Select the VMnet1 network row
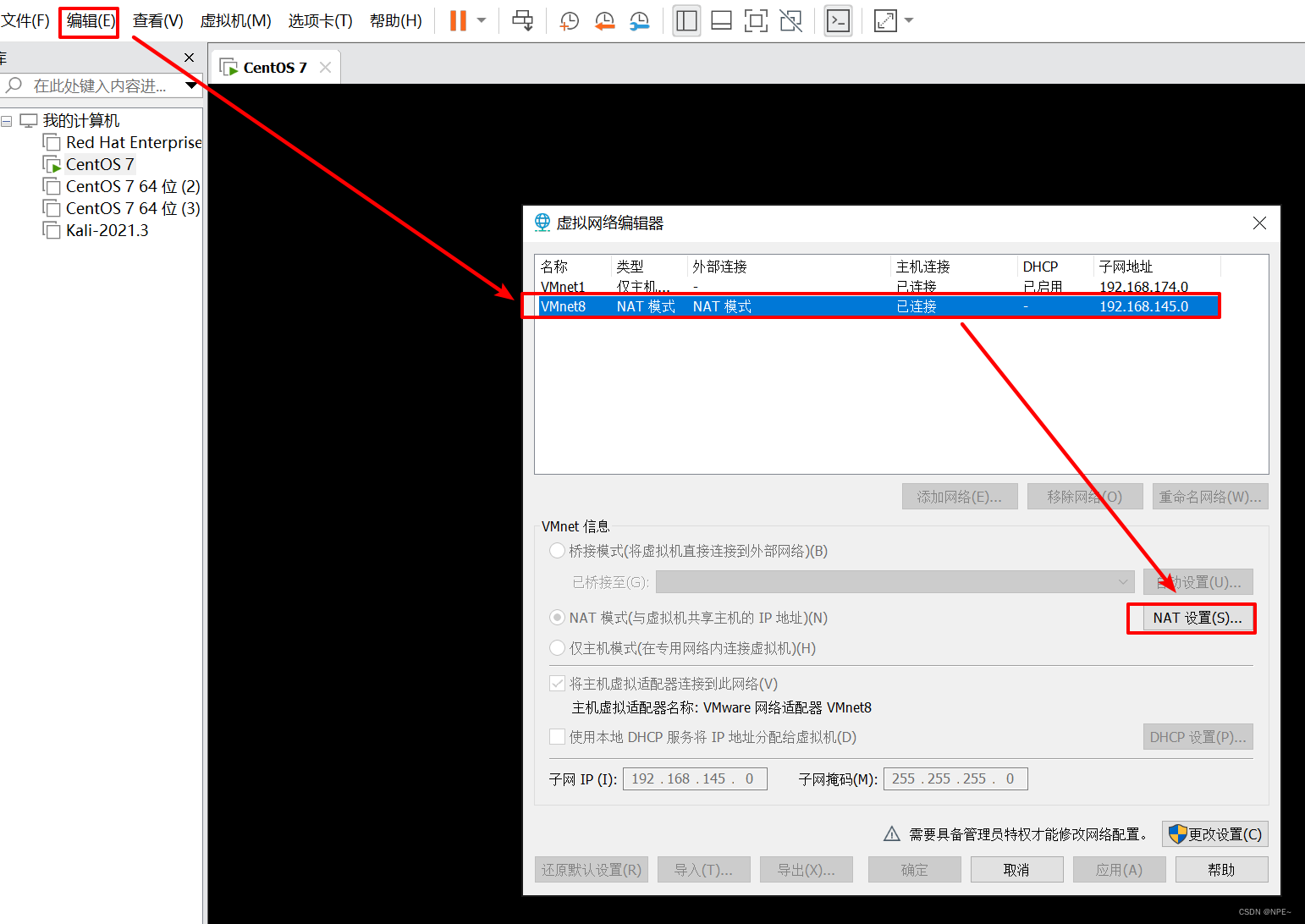Screen dimensions: 1305x924 877,287
